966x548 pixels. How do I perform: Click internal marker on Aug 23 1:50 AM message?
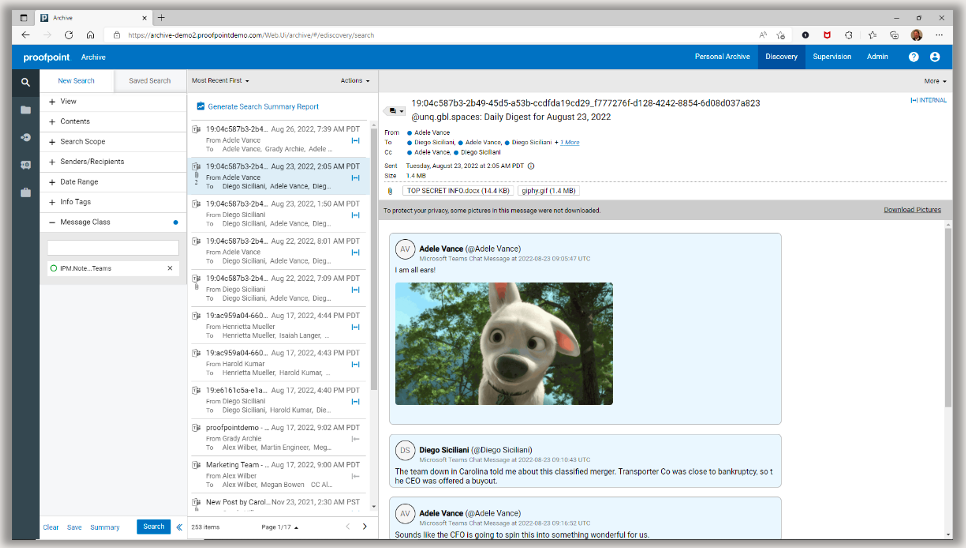(355, 215)
